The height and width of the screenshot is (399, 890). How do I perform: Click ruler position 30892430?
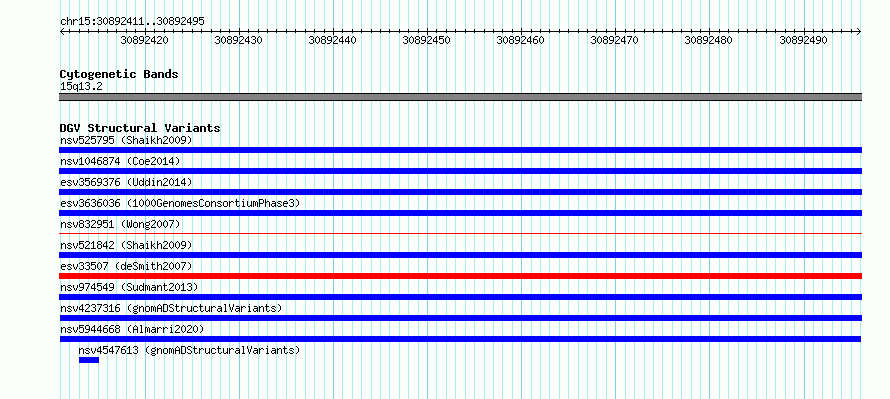[x=238, y=40]
